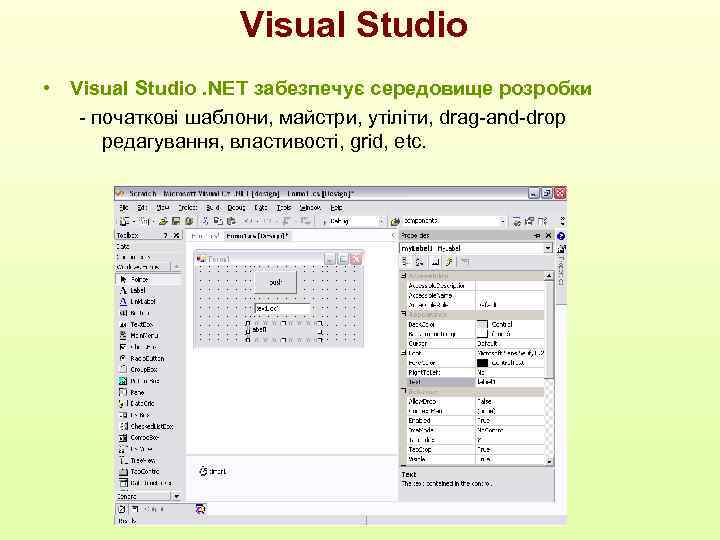Image resolution: width=720 pixels, height=540 pixels.
Task: Open the File menu
Action: [124, 208]
